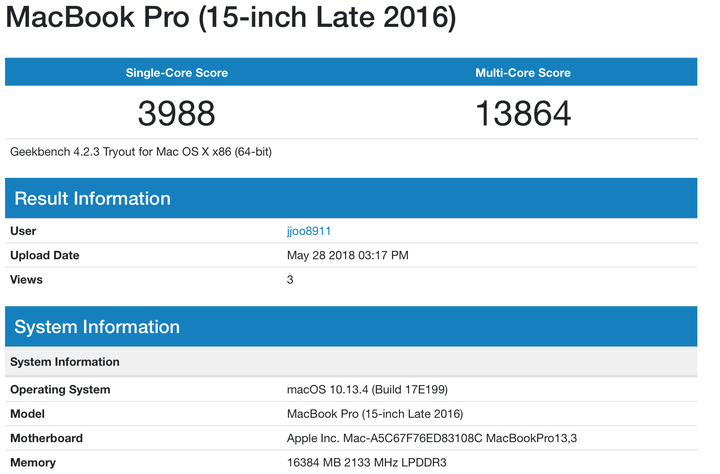Click the Upload Date label
This screenshot has height=474, width=720.
(x=45, y=255)
